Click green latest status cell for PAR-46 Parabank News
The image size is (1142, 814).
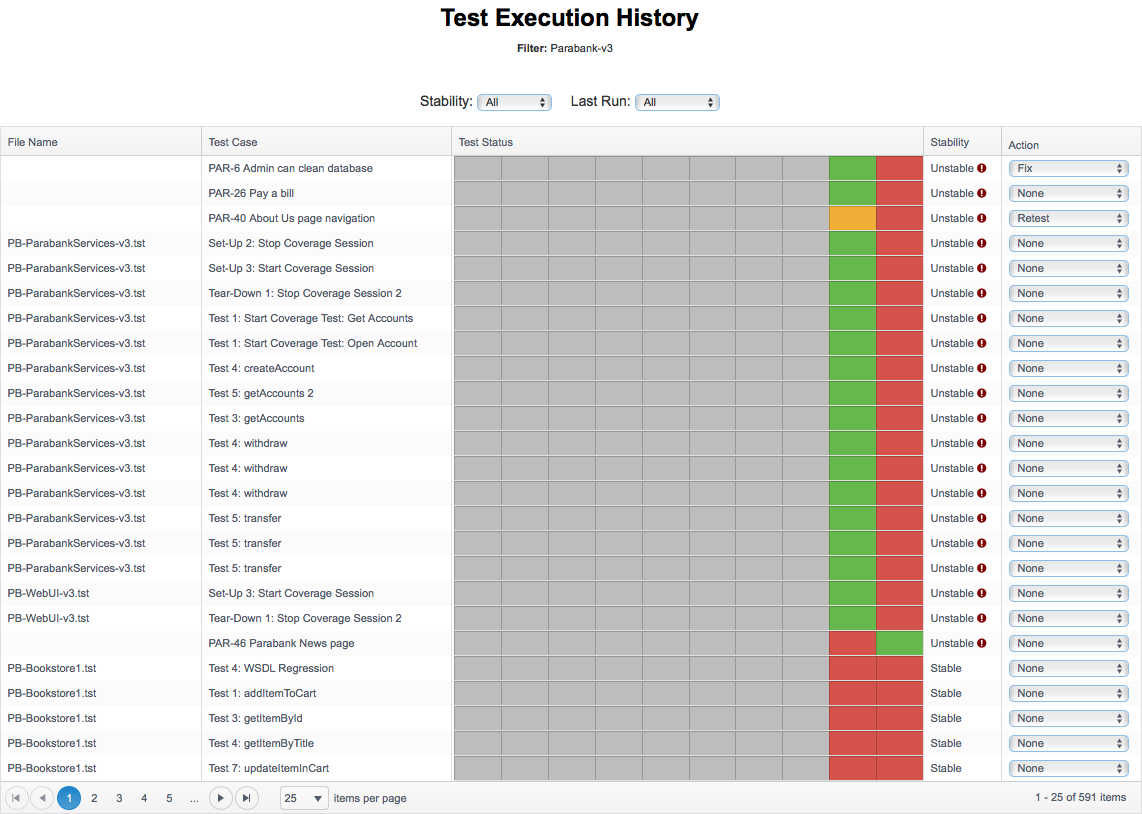click(899, 644)
